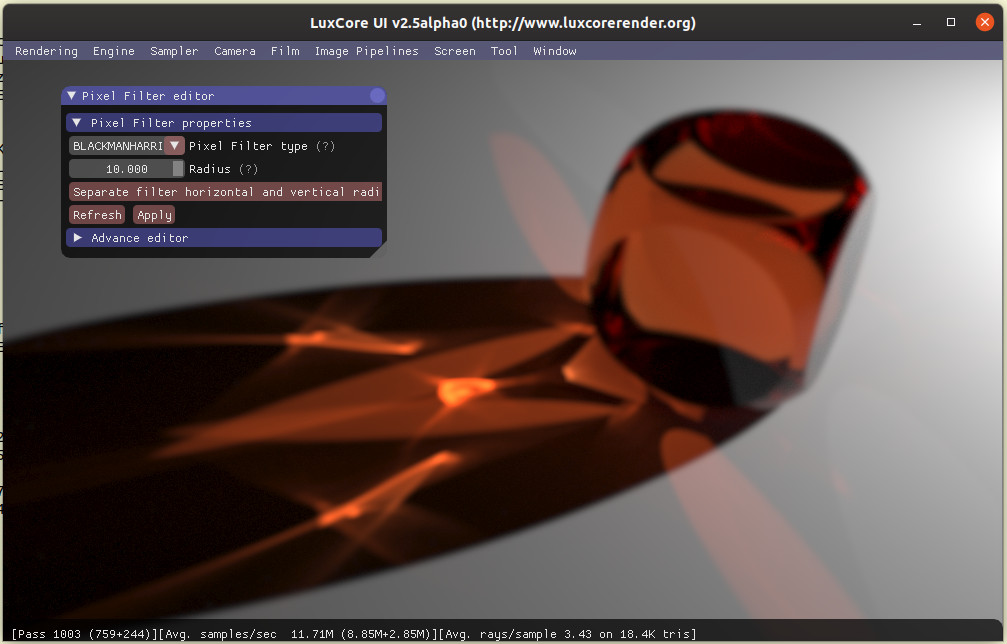Click the resize grip of the filter editor

[379, 250]
